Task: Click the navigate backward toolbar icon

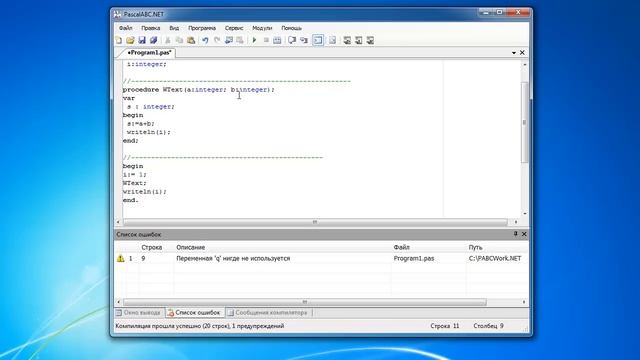Action: [229, 40]
